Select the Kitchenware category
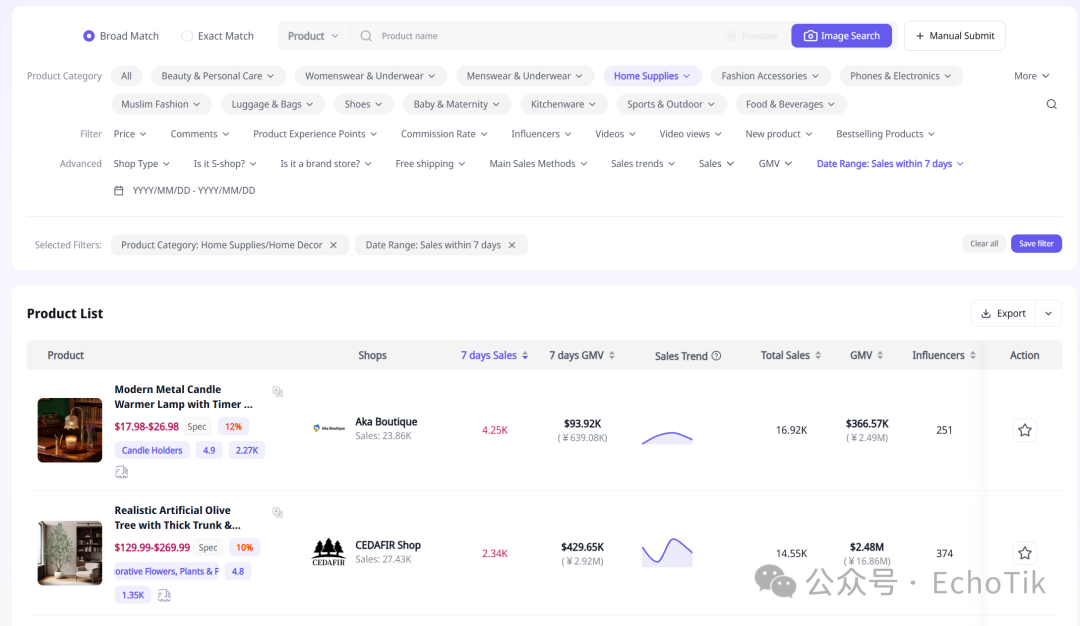The height and width of the screenshot is (626, 1080). pos(563,104)
